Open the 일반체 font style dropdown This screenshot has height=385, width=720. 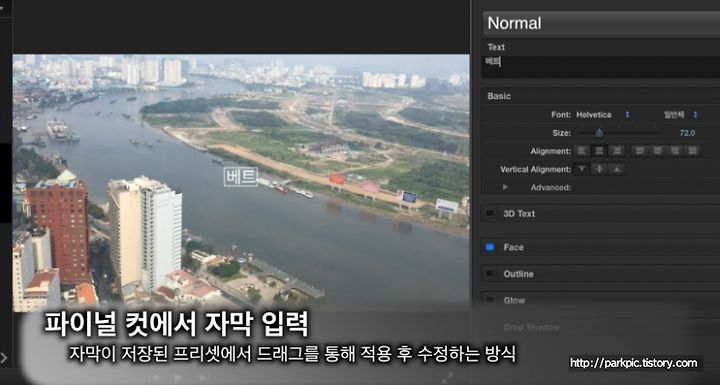click(x=681, y=115)
